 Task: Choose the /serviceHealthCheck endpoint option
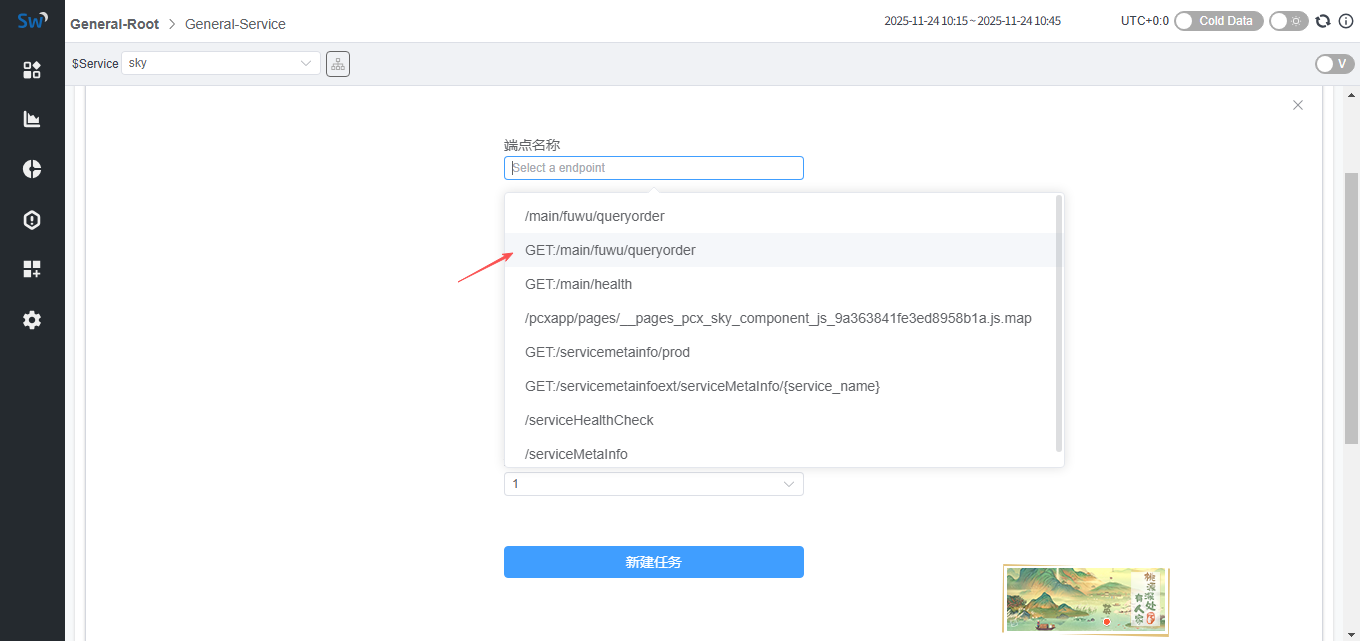[x=589, y=420]
